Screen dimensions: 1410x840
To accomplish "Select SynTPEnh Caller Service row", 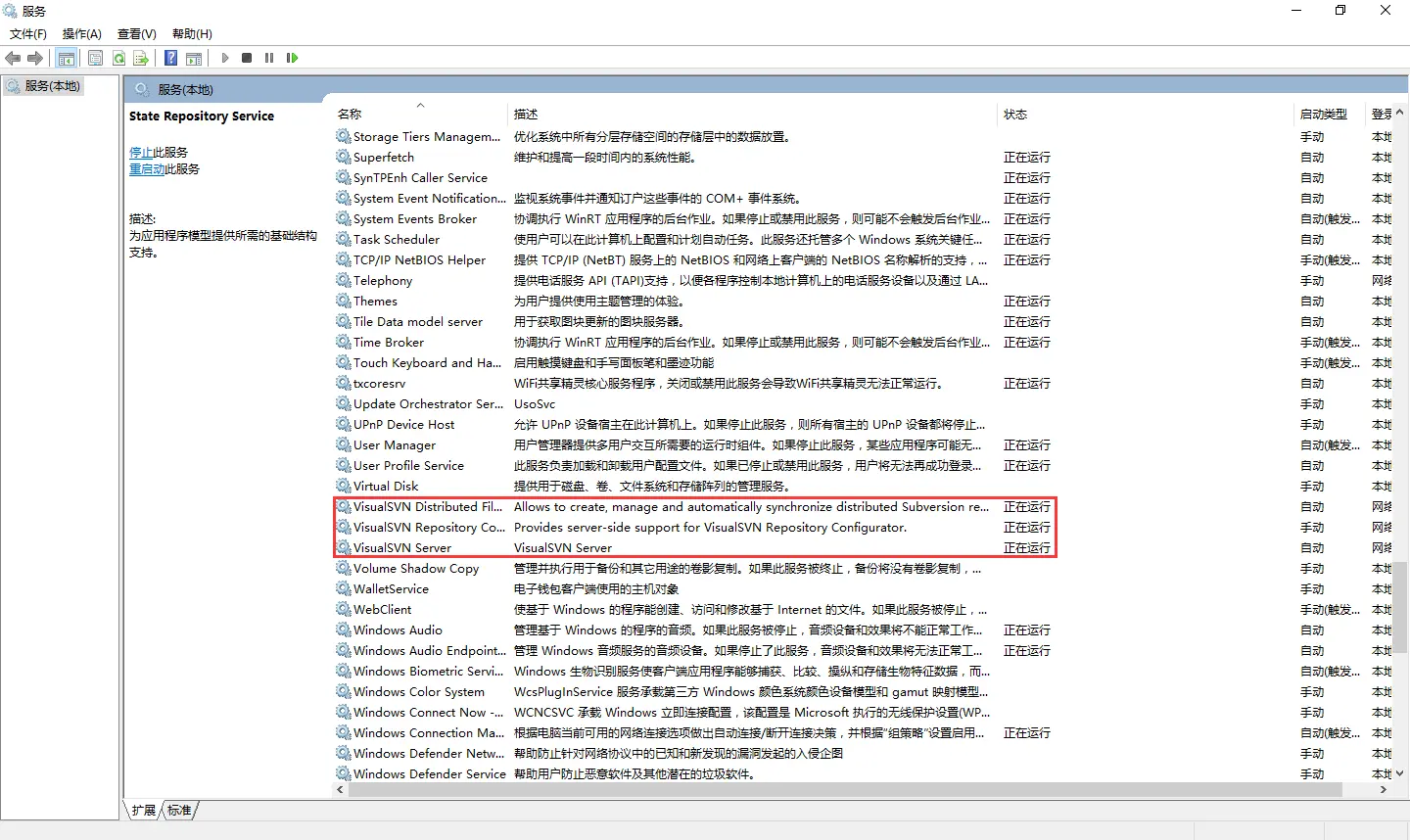I will (x=863, y=177).
